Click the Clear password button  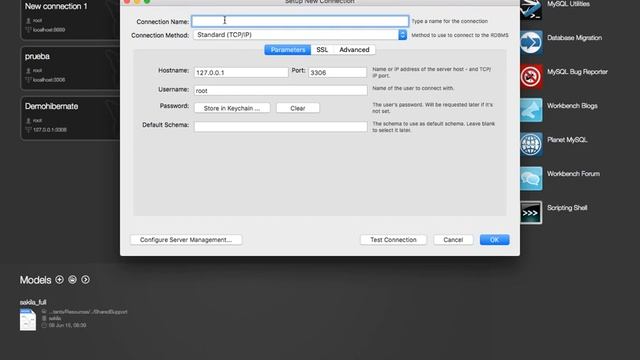click(298, 108)
